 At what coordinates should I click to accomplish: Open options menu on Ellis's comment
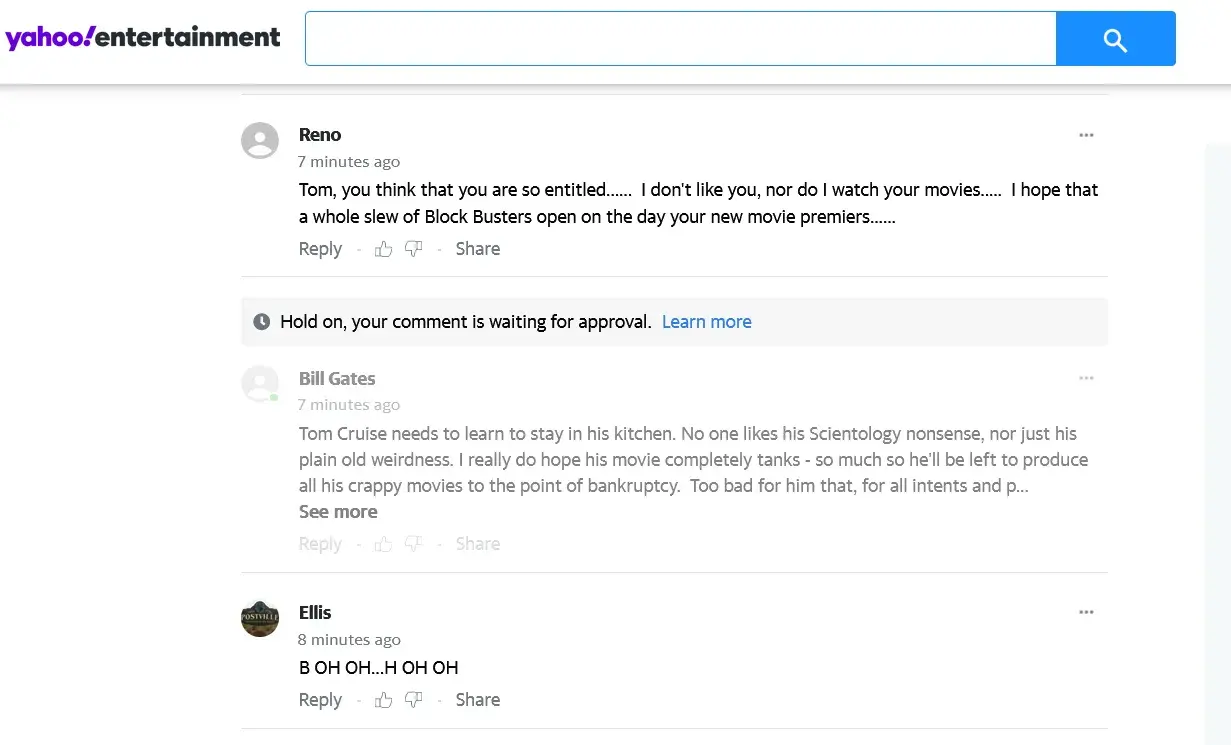(1086, 612)
